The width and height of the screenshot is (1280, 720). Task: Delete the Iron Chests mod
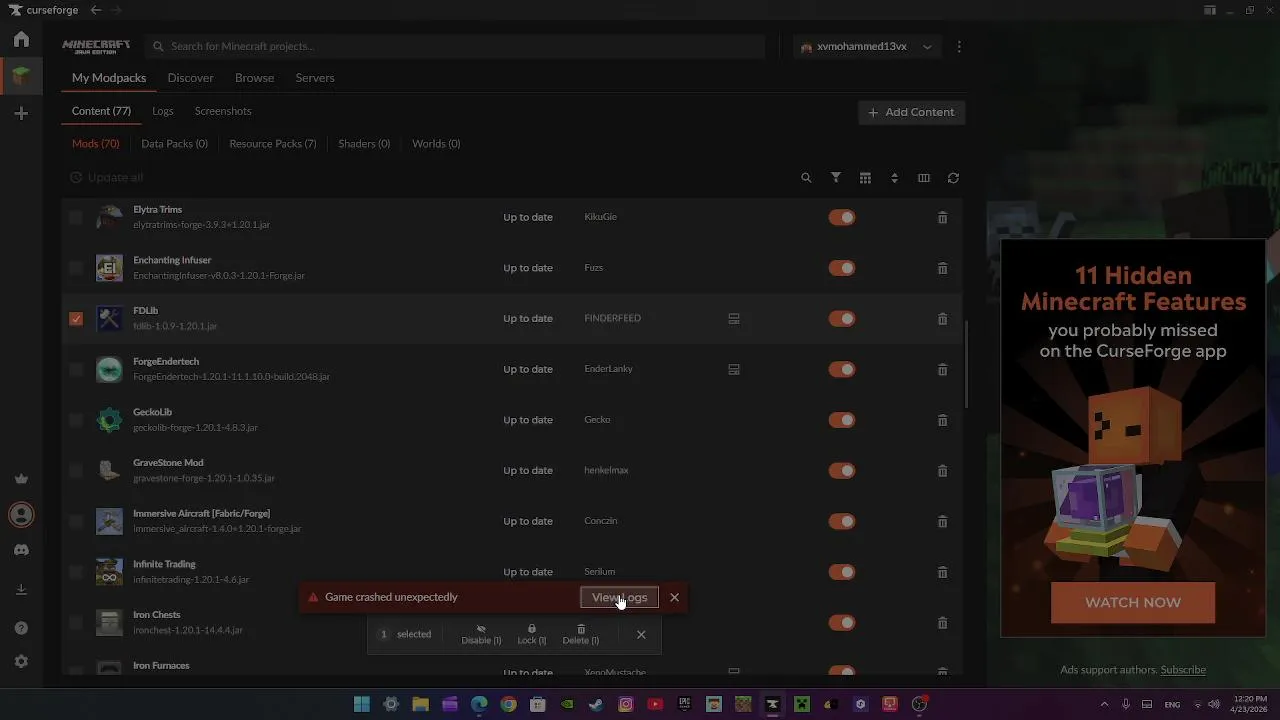pyautogui.click(x=942, y=623)
